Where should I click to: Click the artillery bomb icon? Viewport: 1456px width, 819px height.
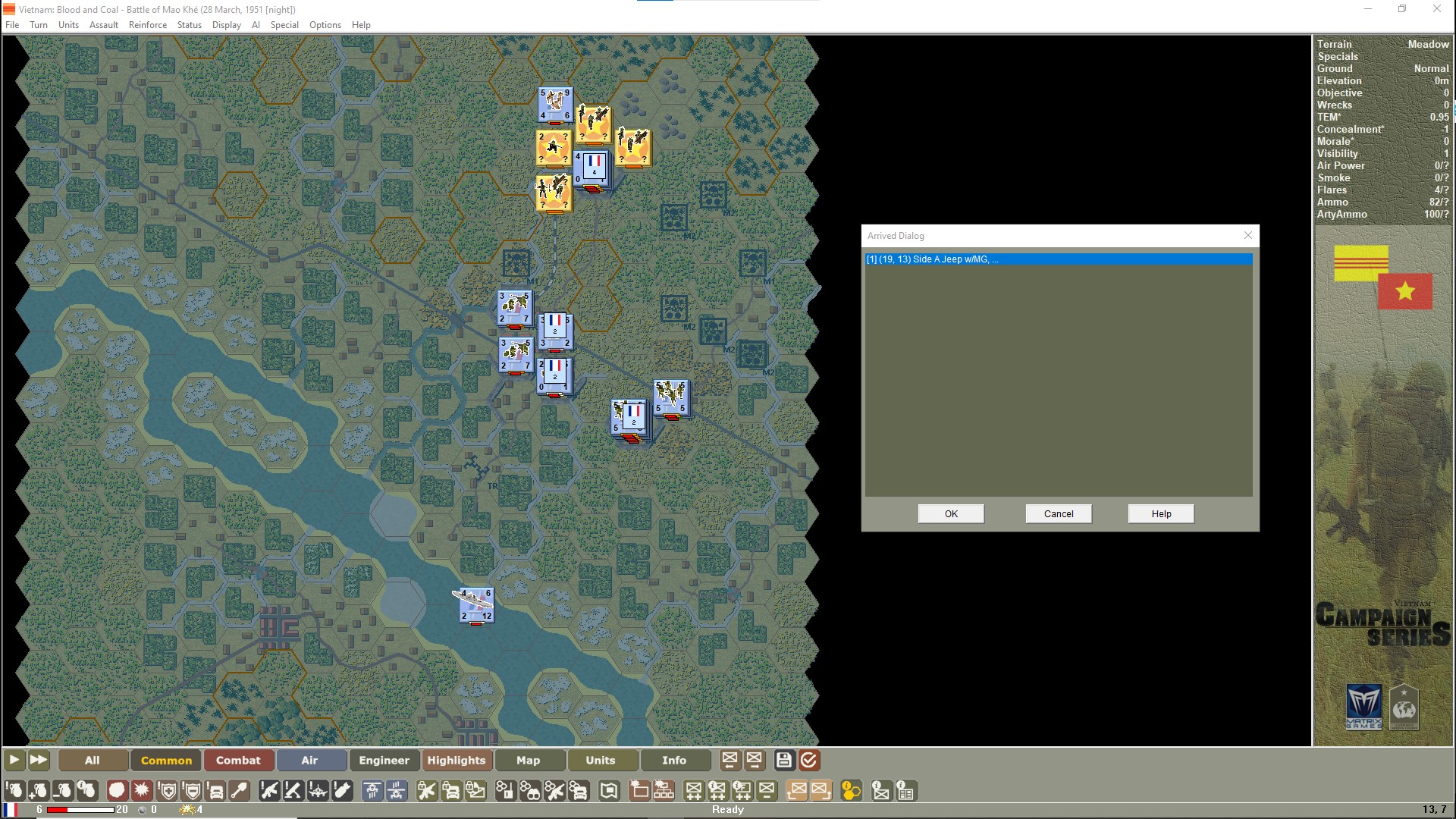[x=341, y=790]
